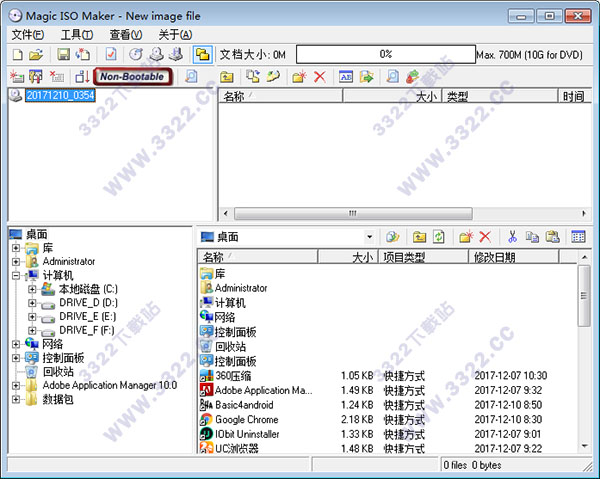Open the 桌面 location dropdown
This screenshot has height=479, width=600.
[369, 237]
